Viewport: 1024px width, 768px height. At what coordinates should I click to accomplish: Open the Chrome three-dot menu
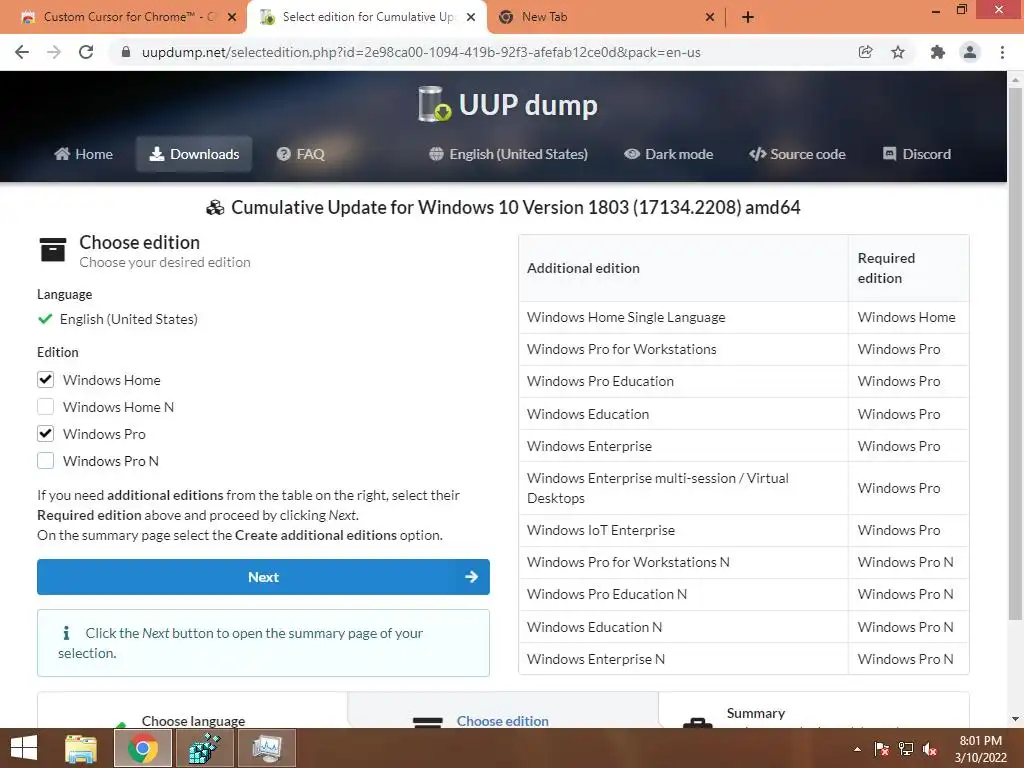1002,52
